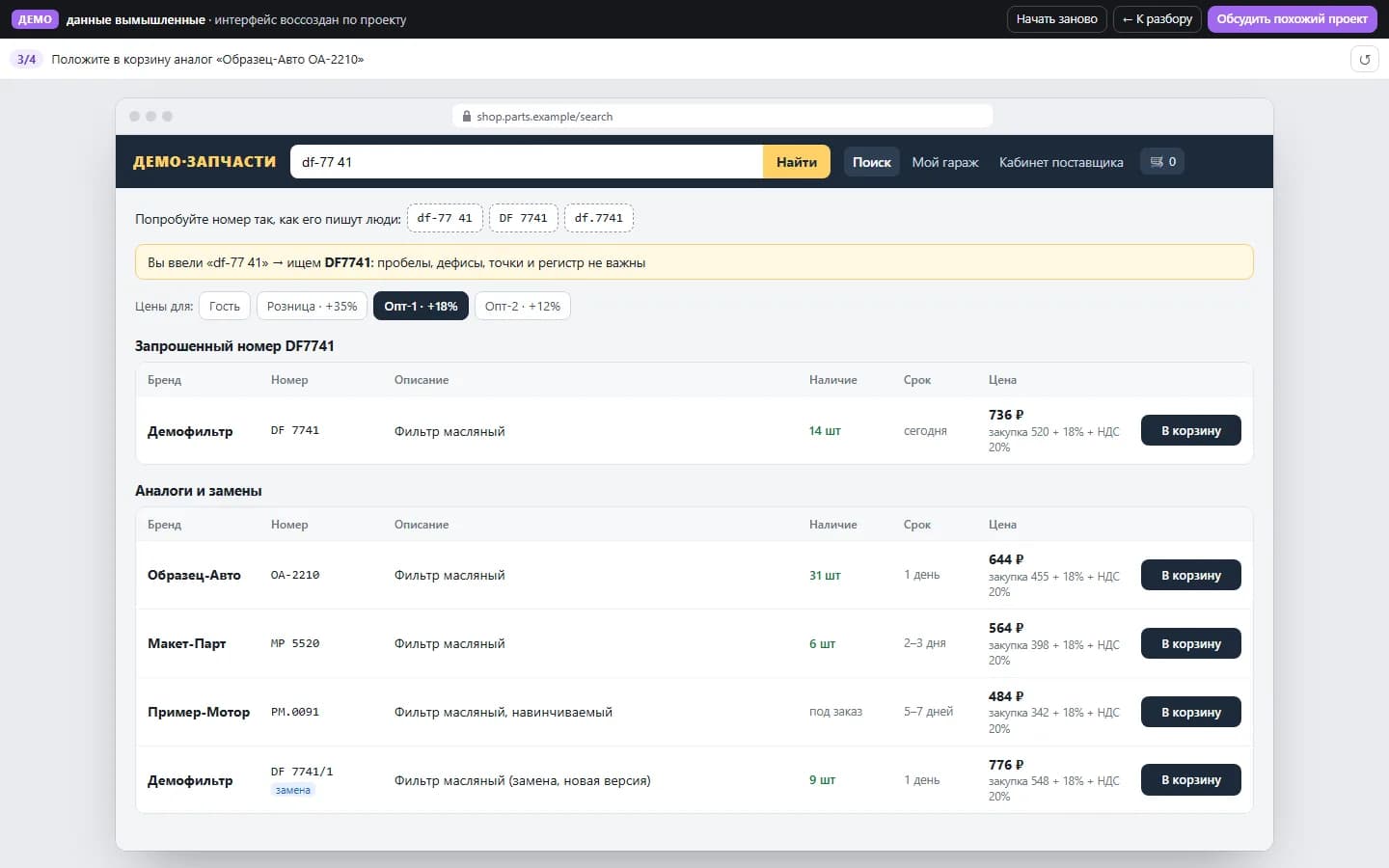Screen dimensions: 1389x868
Task: Click the reset arrow icon beside the task text
Action: tap(1364, 59)
